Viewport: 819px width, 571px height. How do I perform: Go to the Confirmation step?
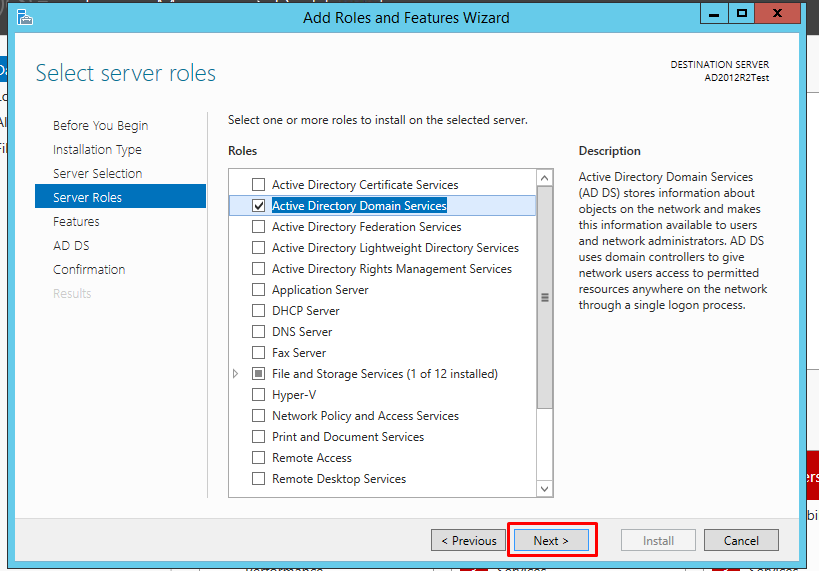89,270
